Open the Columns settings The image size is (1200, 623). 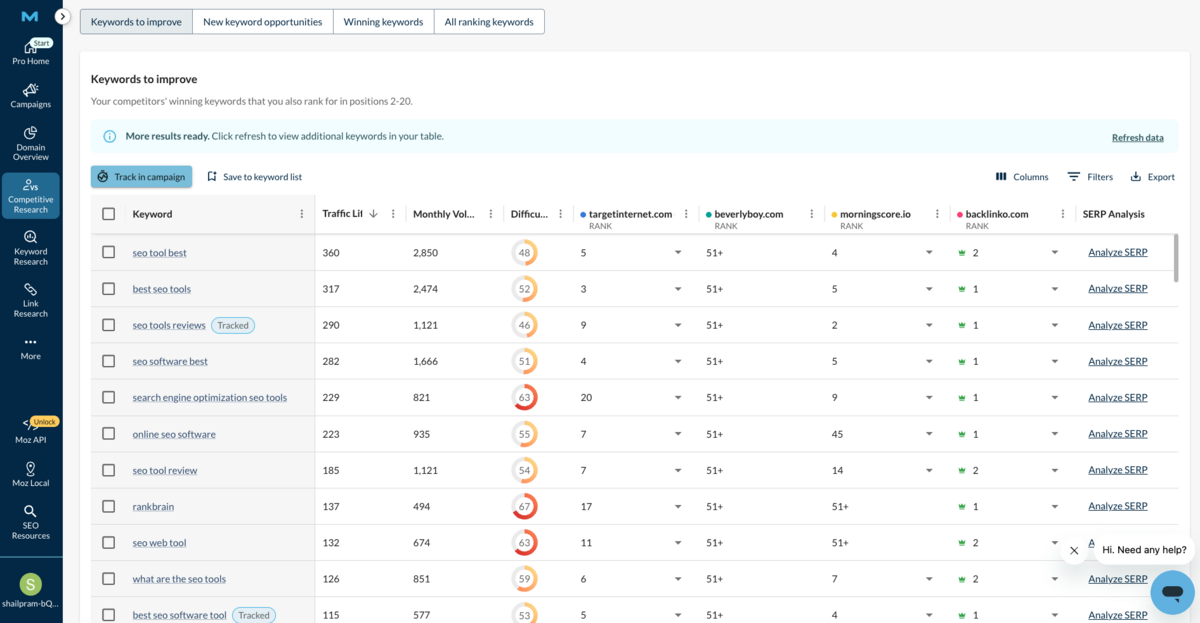[1022, 177]
